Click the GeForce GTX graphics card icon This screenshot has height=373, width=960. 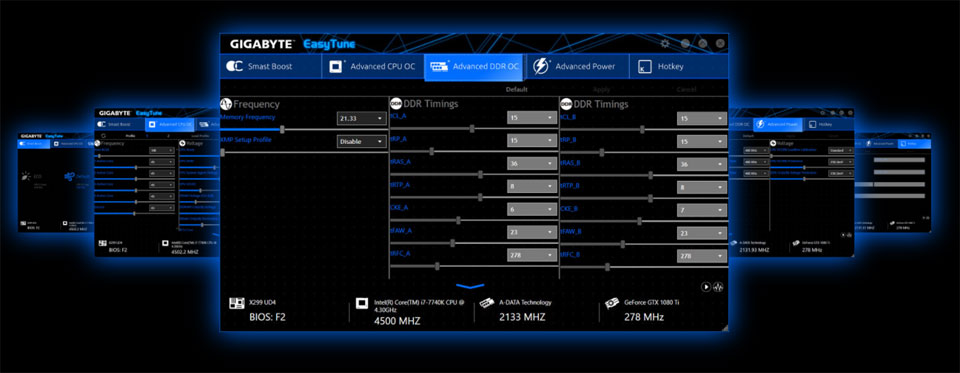(612, 304)
